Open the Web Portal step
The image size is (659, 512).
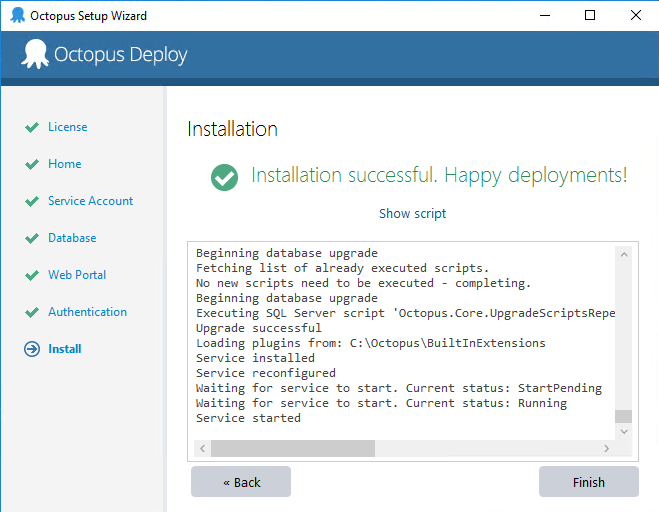click(x=77, y=275)
